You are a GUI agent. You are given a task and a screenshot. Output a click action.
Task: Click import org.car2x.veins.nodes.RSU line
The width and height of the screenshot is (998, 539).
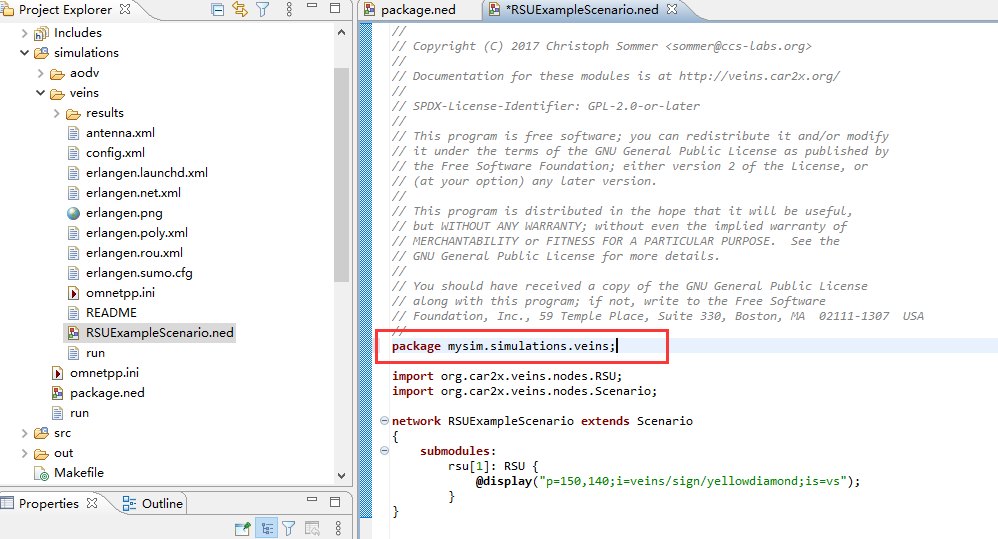[507, 376]
